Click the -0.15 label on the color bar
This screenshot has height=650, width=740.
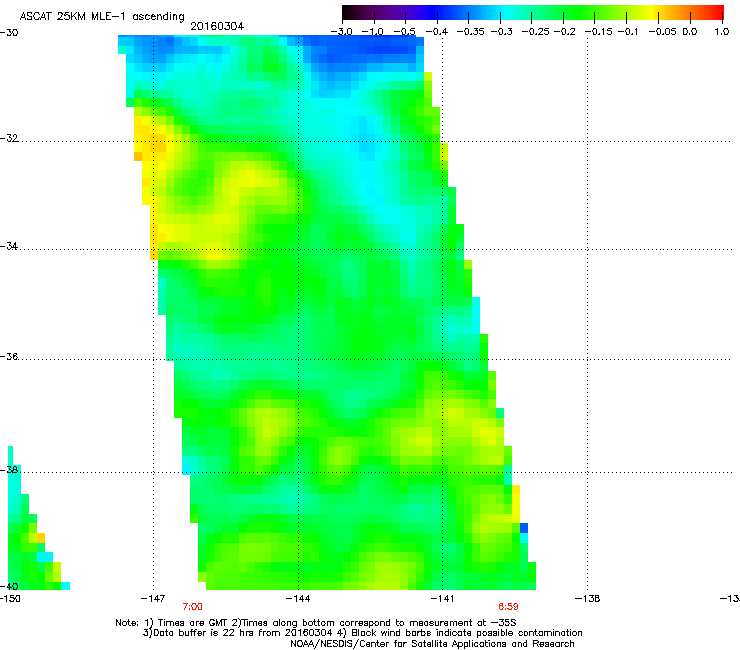tap(598, 32)
